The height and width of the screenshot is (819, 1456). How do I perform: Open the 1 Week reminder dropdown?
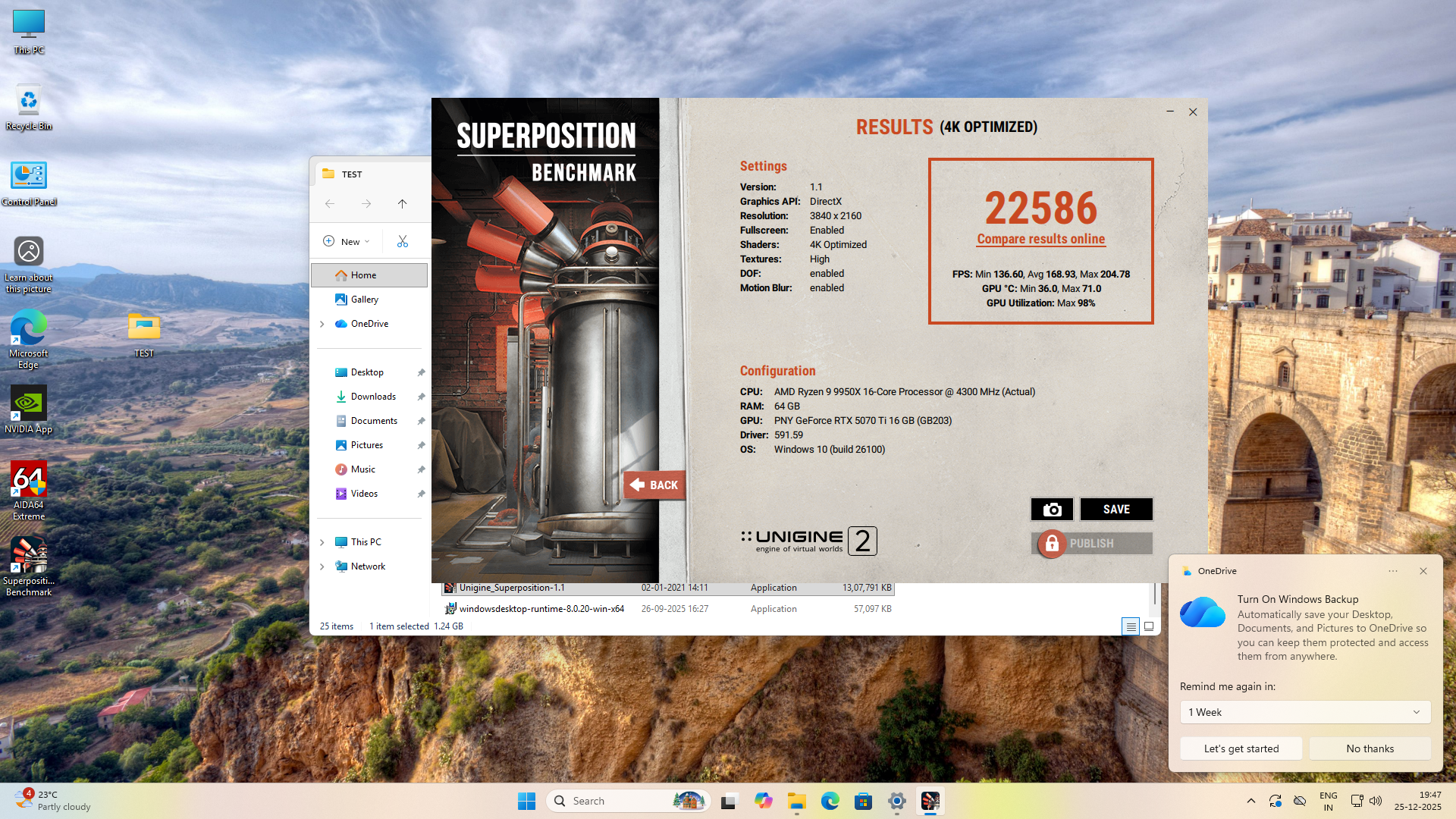tap(1304, 712)
